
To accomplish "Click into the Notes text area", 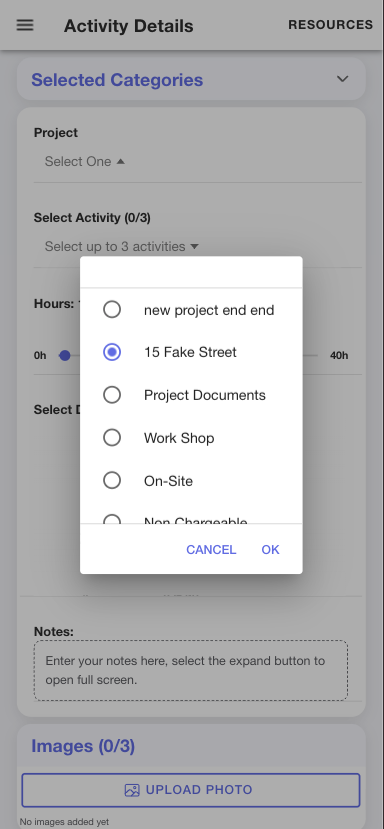I will click(x=191, y=670).
